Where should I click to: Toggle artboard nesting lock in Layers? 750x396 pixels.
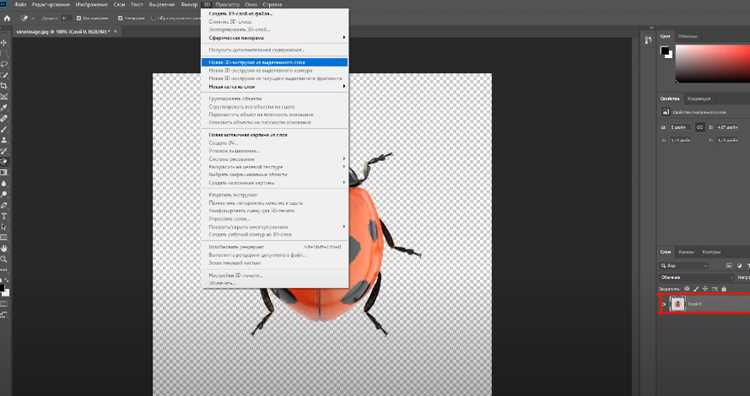point(715,289)
